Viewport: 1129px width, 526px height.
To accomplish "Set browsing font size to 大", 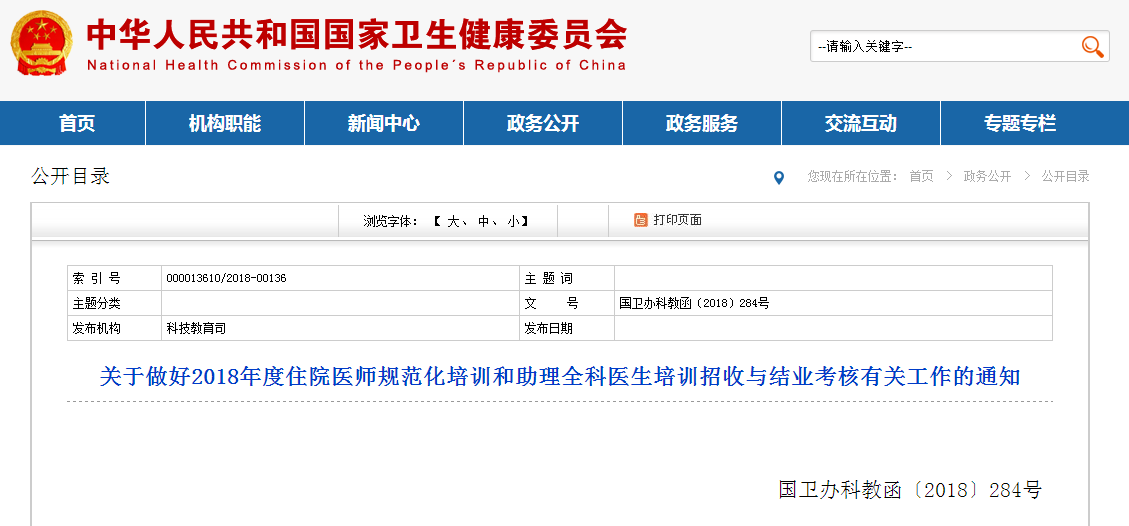I will pyautogui.click(x=453, y=222).
